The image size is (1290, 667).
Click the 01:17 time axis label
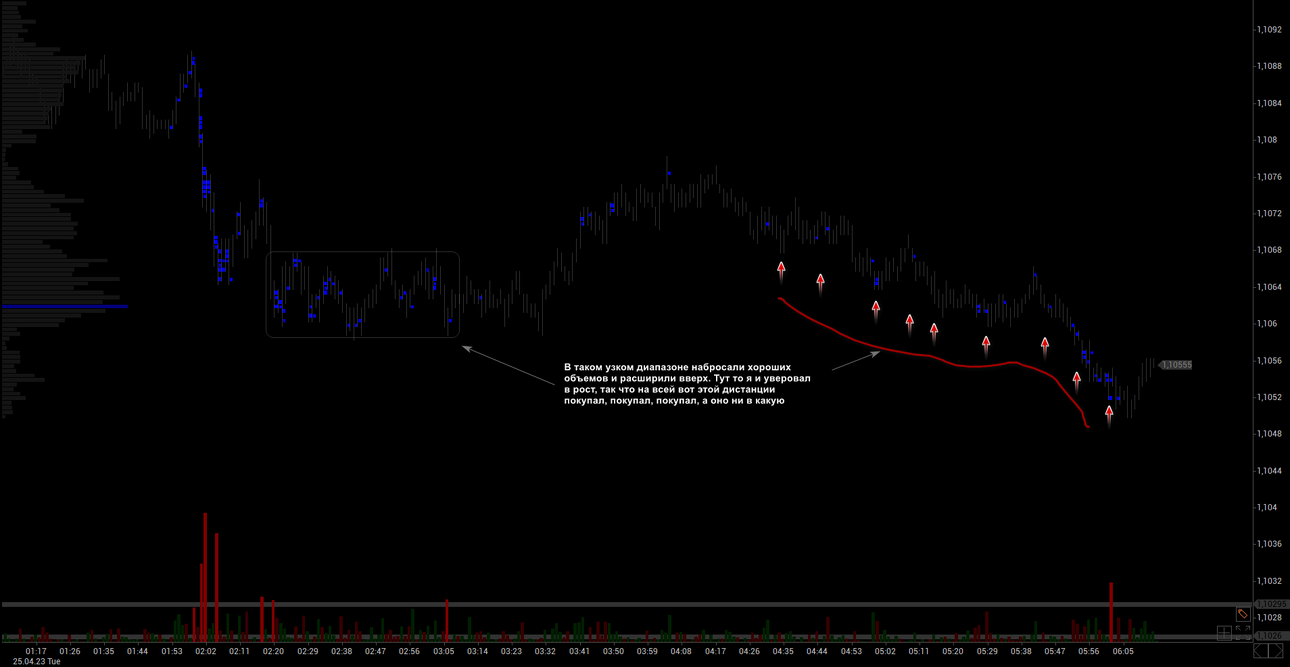[x=36, y=651]
